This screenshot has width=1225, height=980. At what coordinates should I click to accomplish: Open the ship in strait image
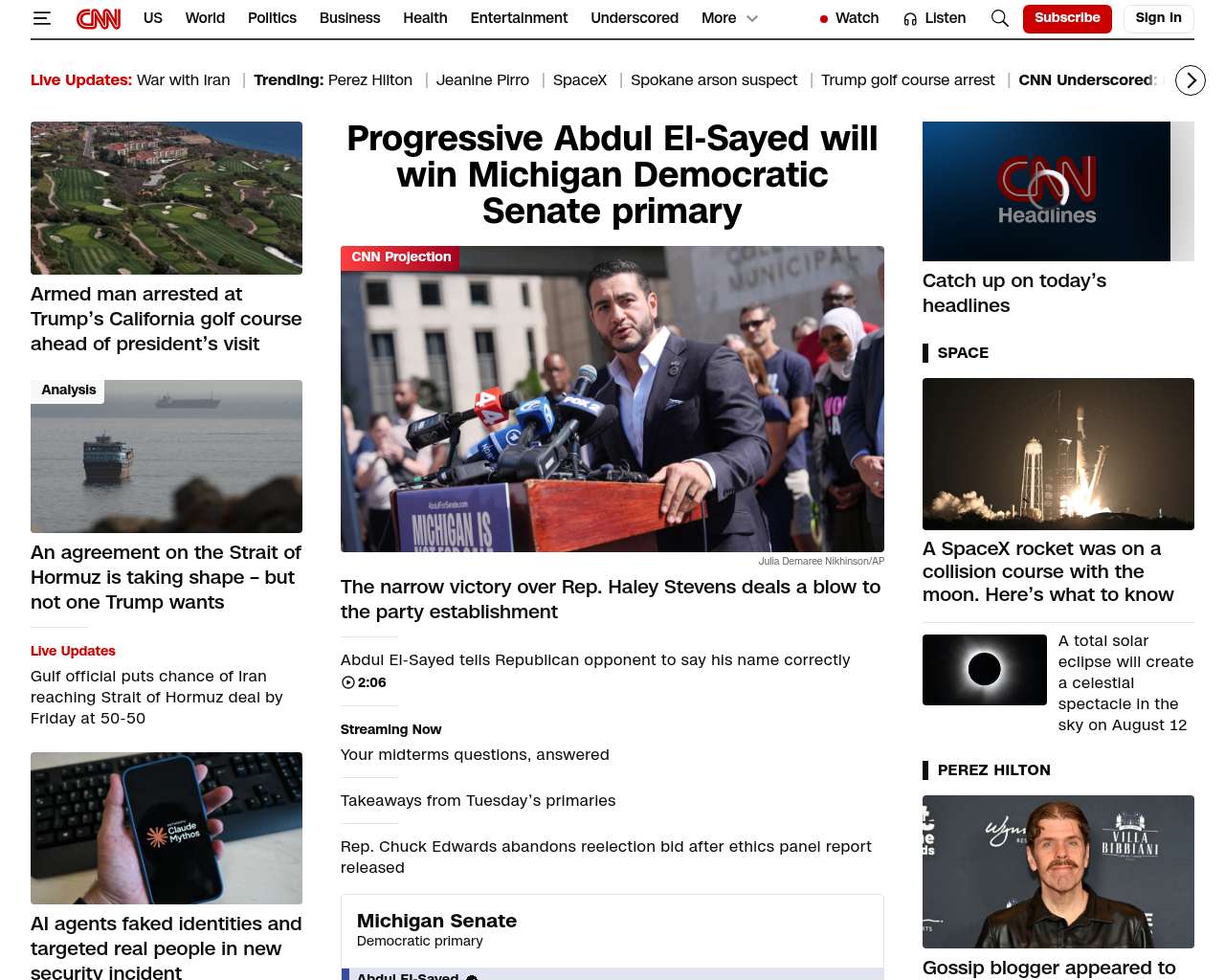coord(167,457)
